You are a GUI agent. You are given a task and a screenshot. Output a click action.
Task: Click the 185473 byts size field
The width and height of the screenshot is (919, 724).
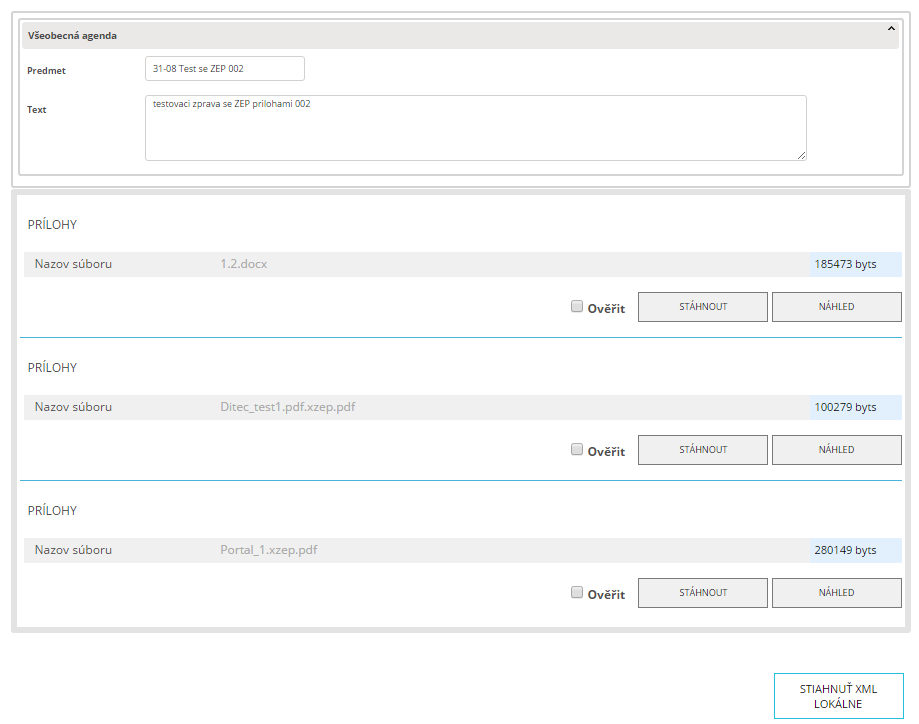coord(855,265)
